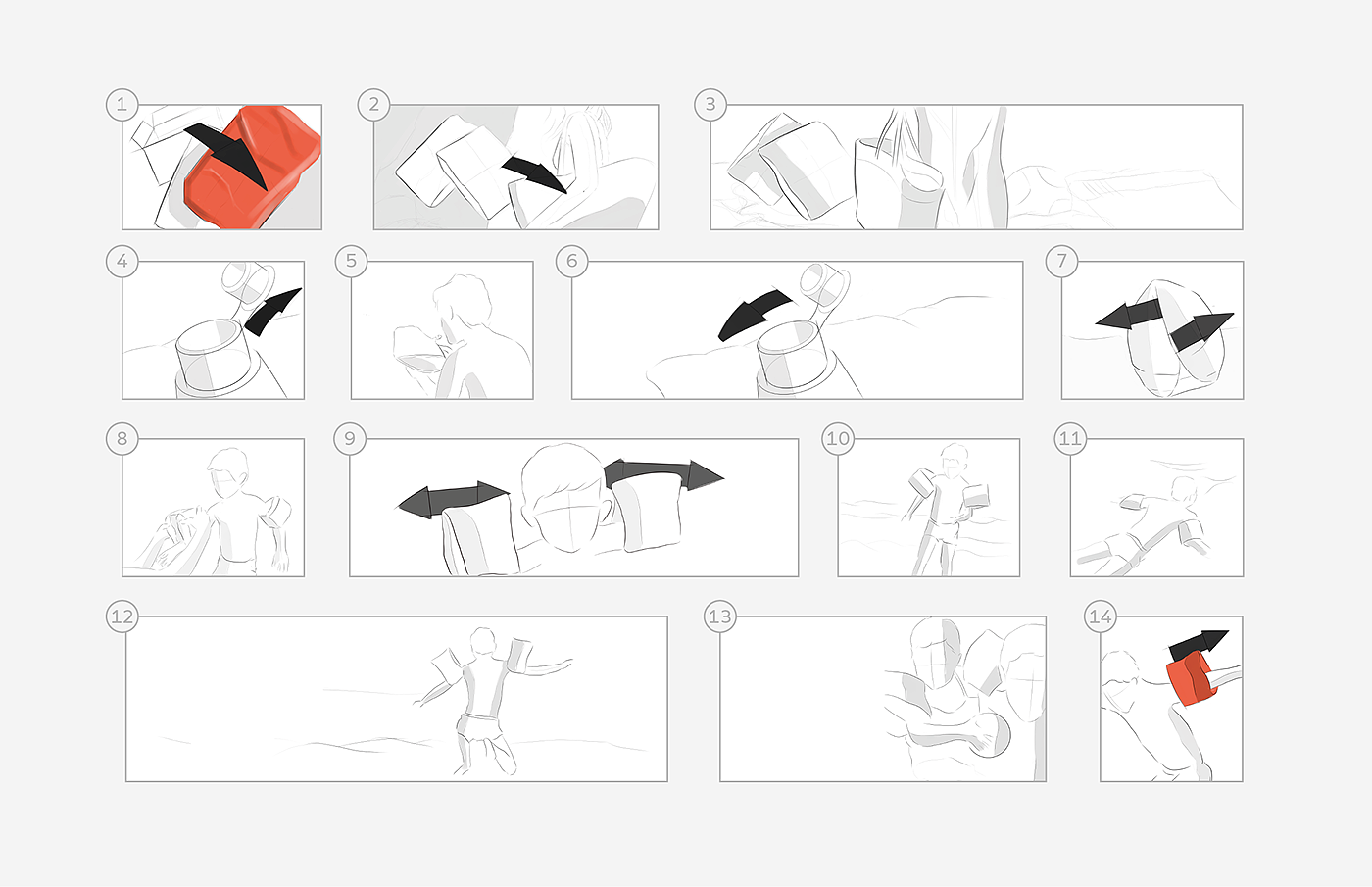Select panel 11, the swimming child sketch
This screenshot has height=887, width=1372.
pyautogui.click(x=1156, y=507)
